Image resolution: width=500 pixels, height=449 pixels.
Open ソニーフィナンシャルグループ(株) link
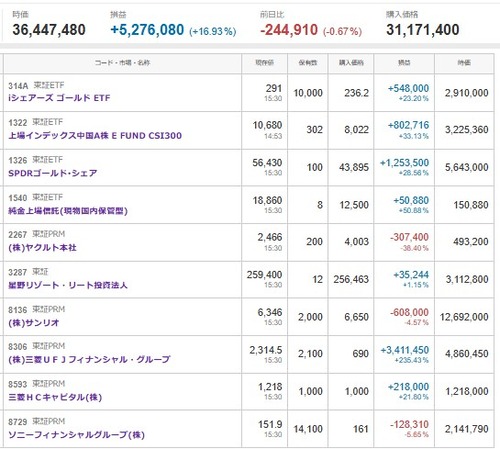click(76, 435)
